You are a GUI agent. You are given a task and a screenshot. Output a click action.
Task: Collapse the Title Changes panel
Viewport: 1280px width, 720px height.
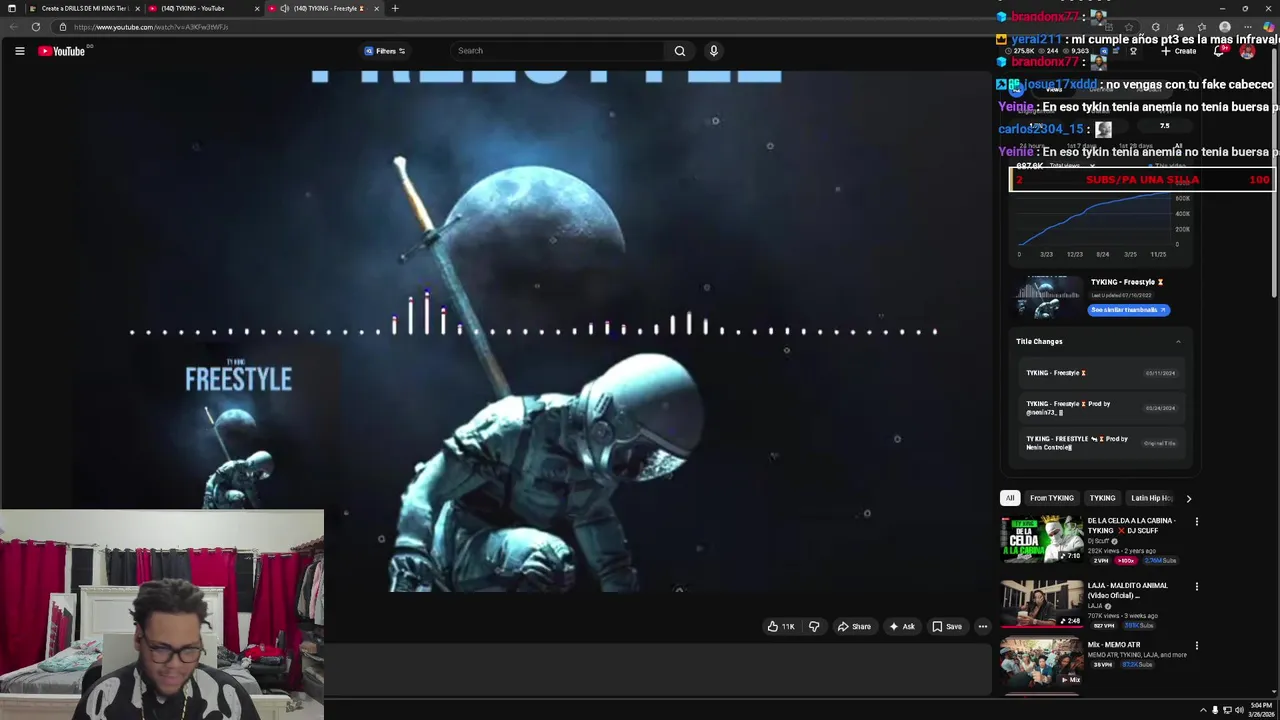coord(1178,342)
